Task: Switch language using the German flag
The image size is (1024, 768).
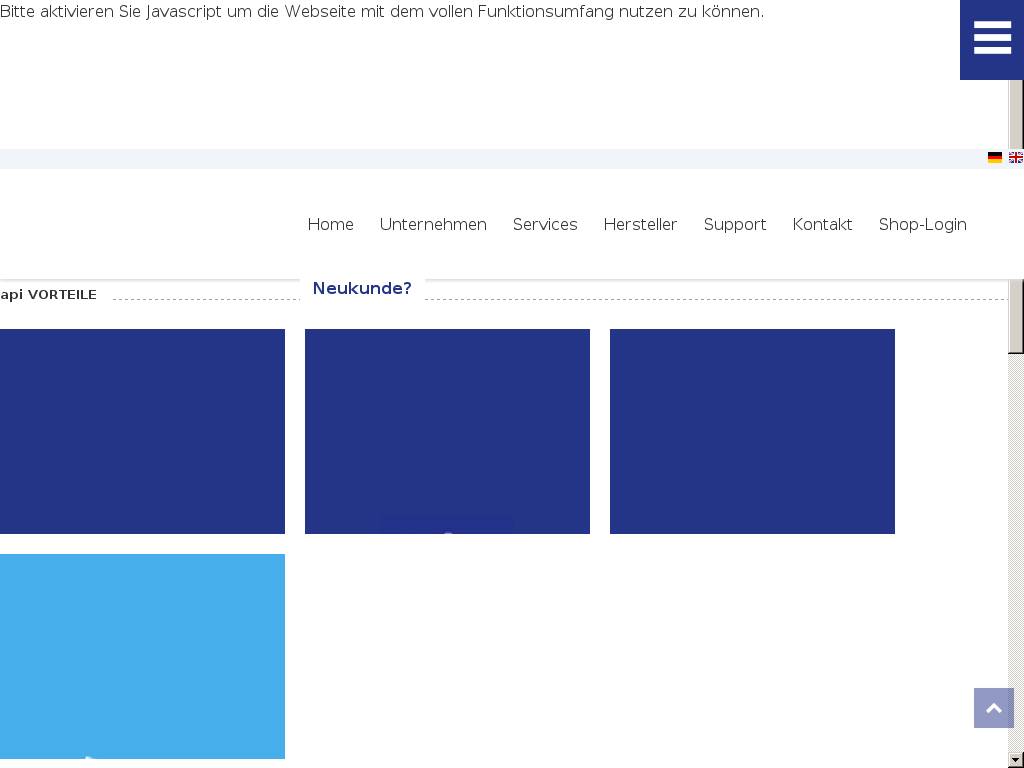Action: click(994, 158)
